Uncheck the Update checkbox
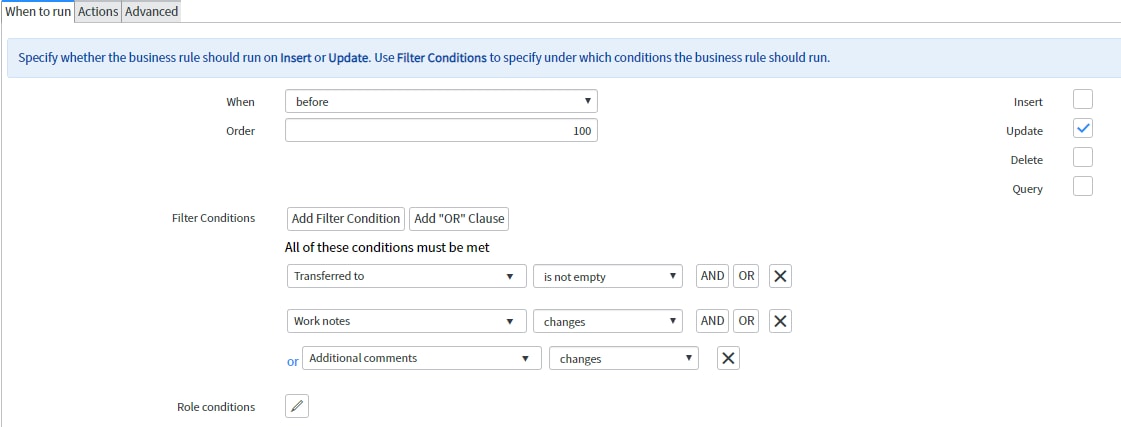 click(1082, 129)
